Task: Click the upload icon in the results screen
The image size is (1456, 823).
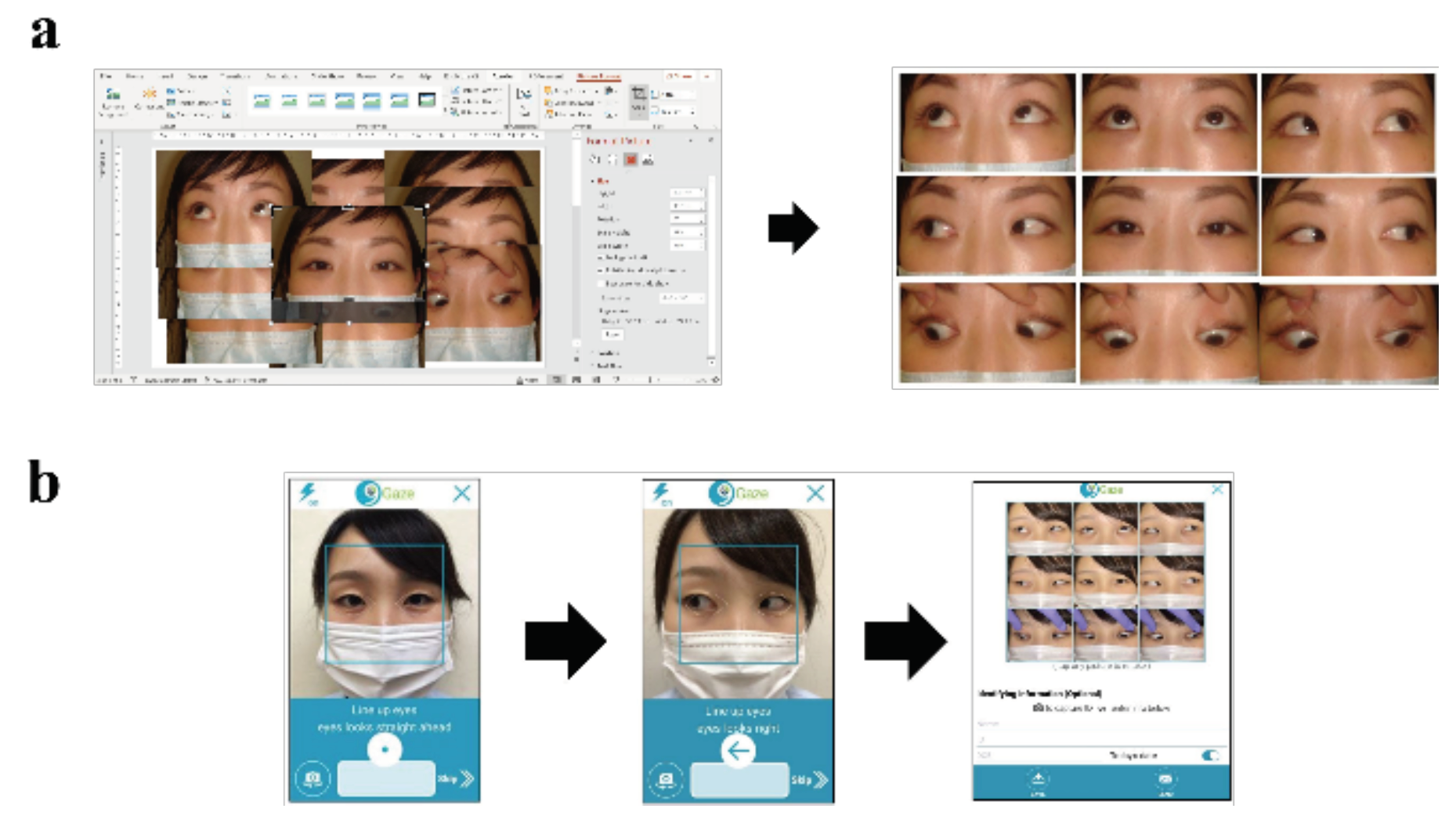Action: pos(1037,779)
